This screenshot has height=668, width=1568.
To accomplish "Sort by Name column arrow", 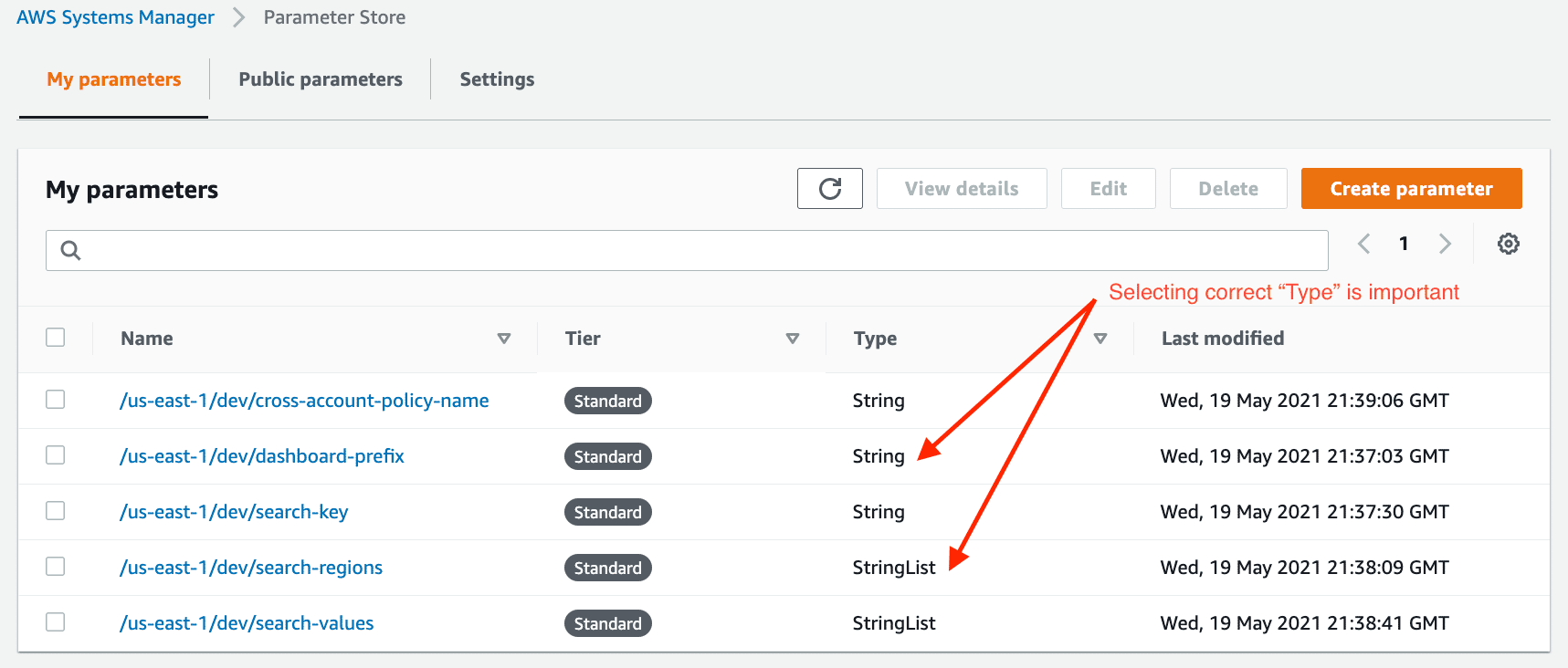I will click(503, 339).
